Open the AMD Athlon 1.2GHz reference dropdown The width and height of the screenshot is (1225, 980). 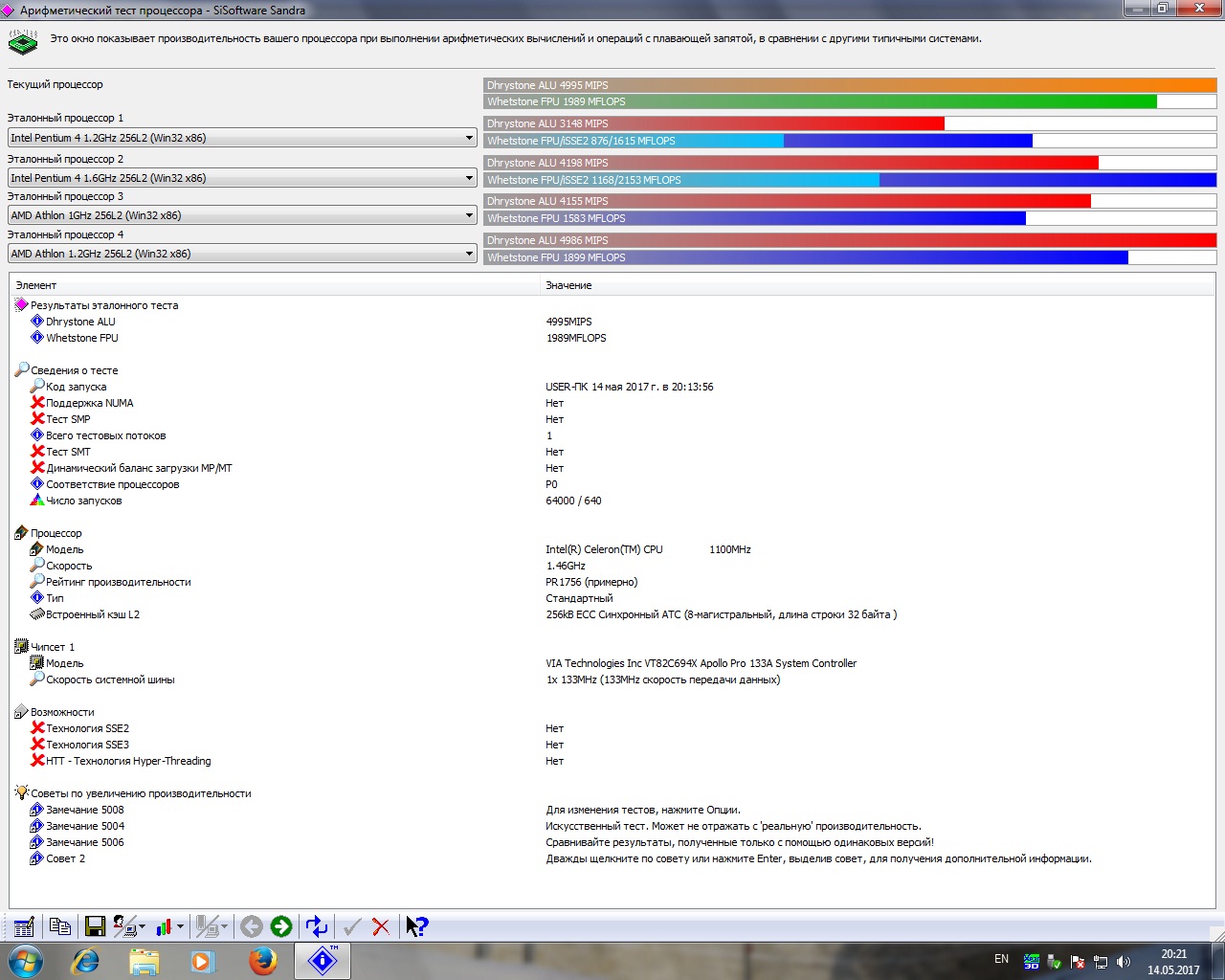[x=469, y=254]
